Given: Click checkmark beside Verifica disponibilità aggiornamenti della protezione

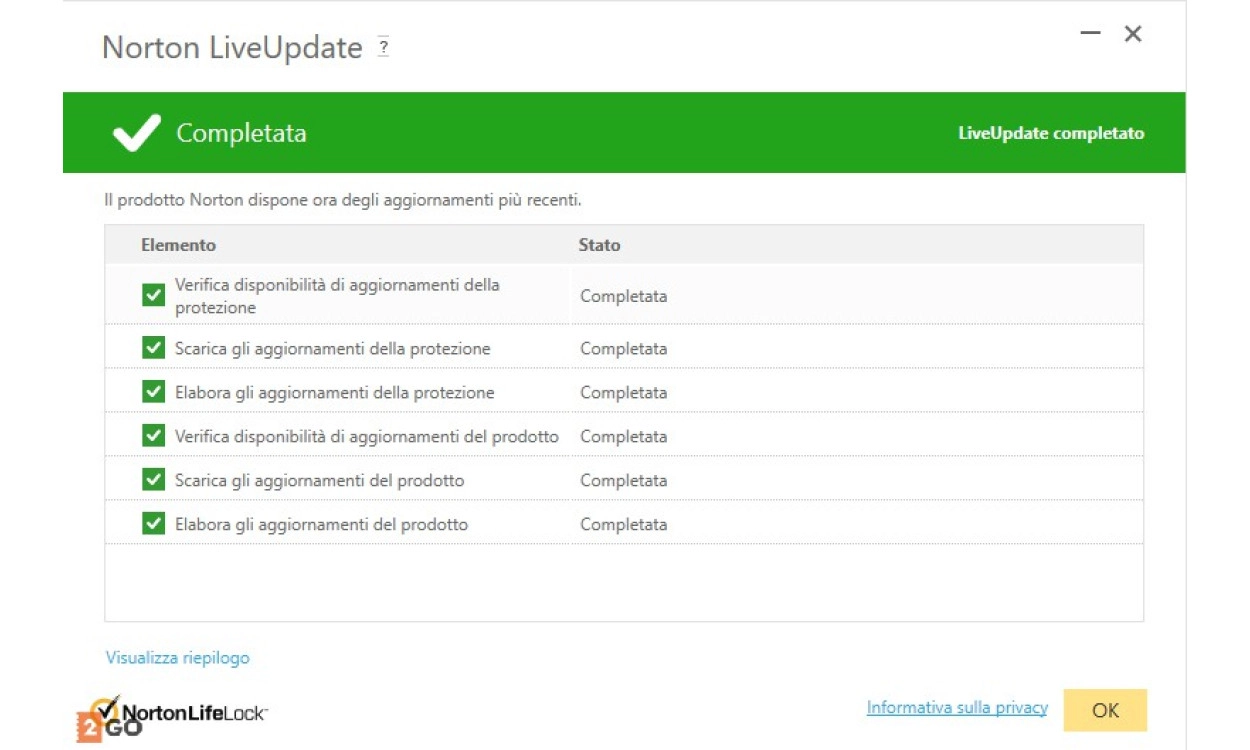Looking at the screenshot, I should (153, 295).
